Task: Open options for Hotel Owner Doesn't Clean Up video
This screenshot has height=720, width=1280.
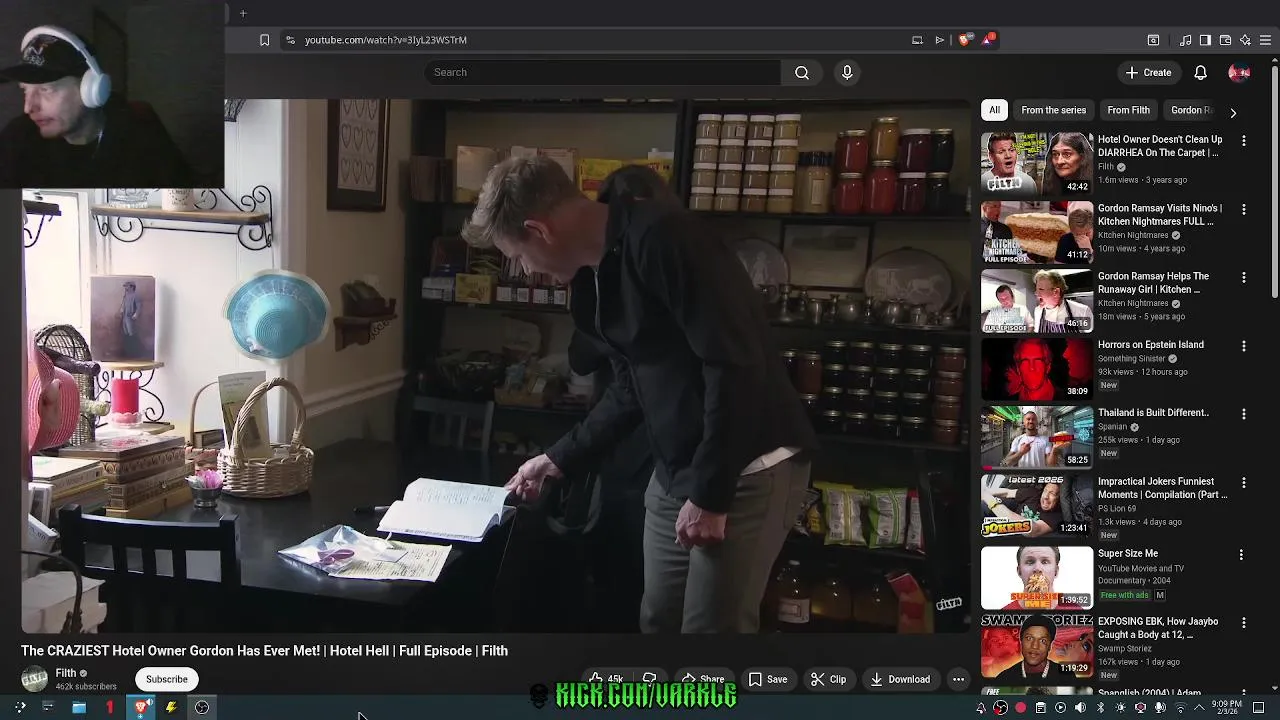Action: 1243,141
